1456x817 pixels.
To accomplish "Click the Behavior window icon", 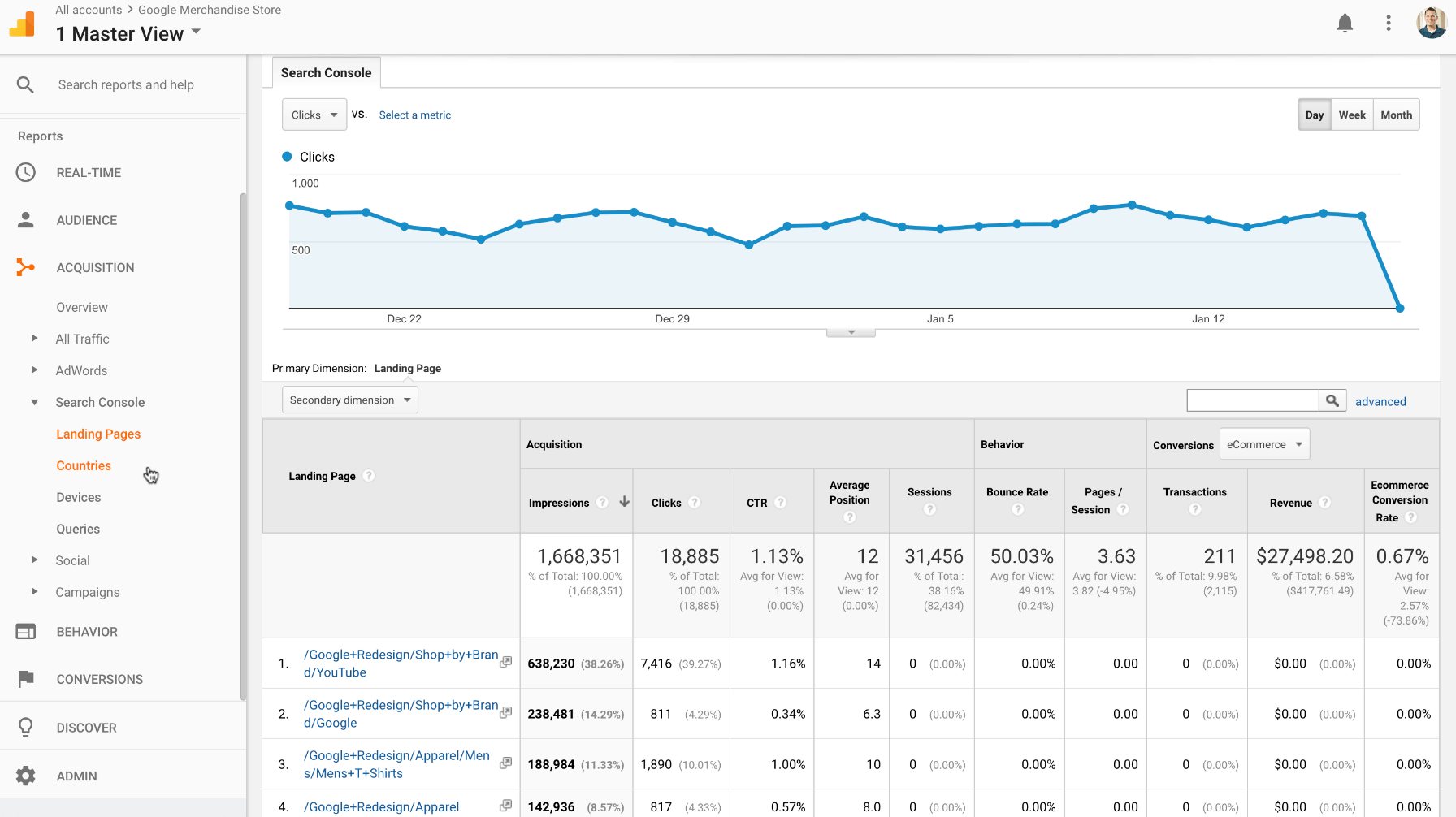I will 26,631.
